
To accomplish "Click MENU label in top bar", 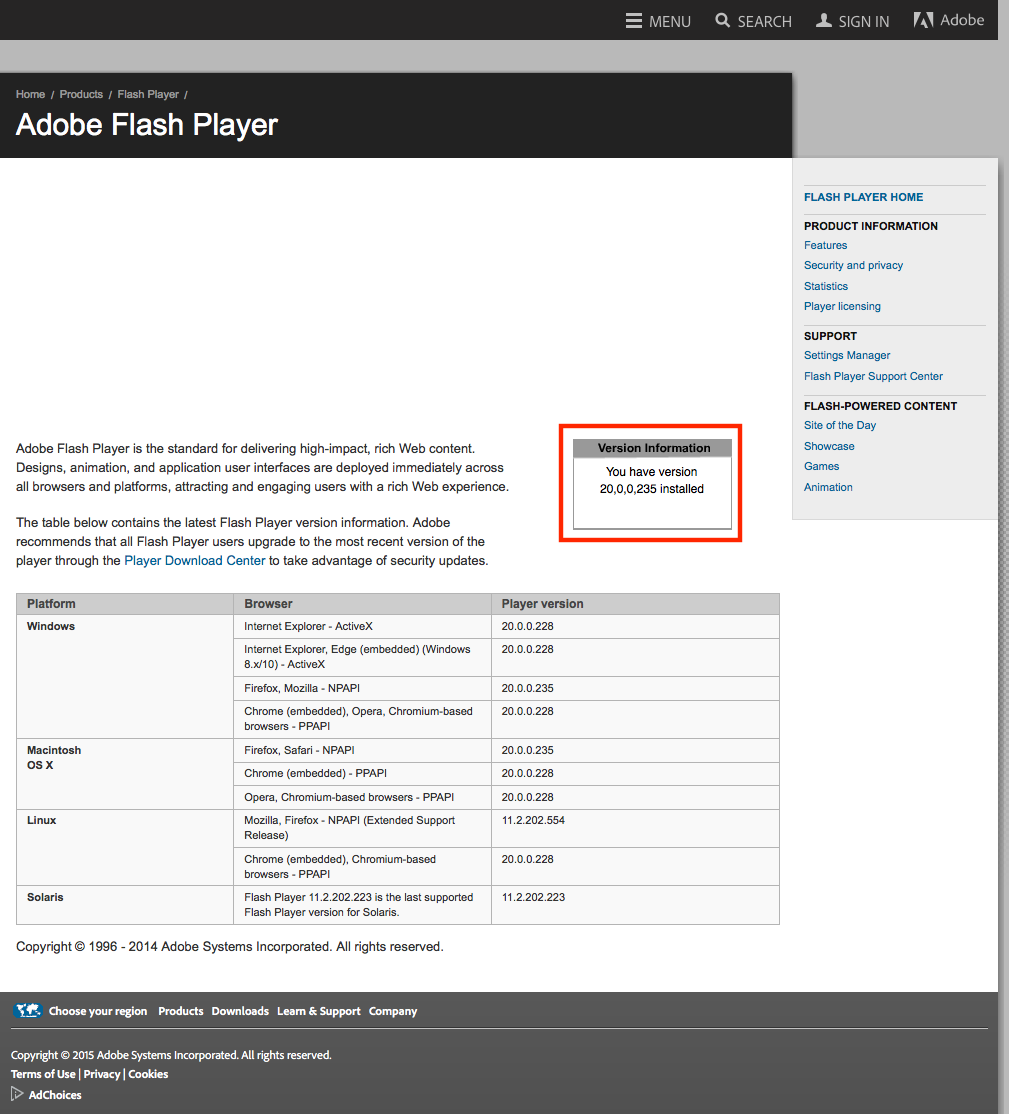I will 669,21.
